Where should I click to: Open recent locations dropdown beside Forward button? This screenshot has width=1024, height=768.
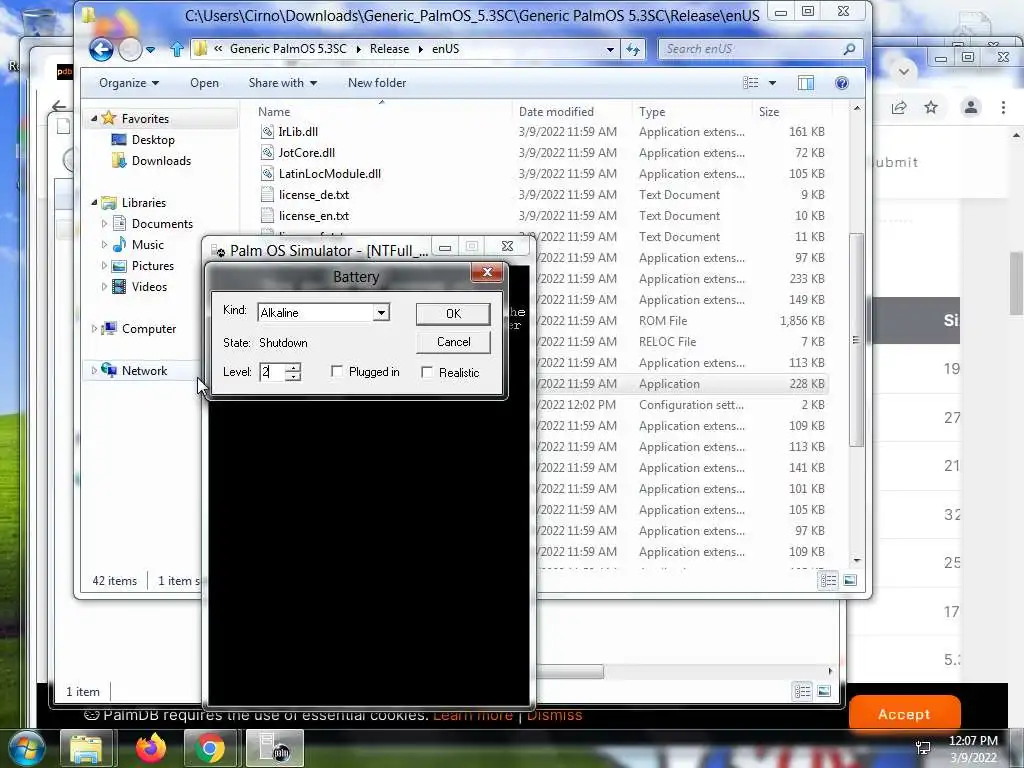coord(150,50)
